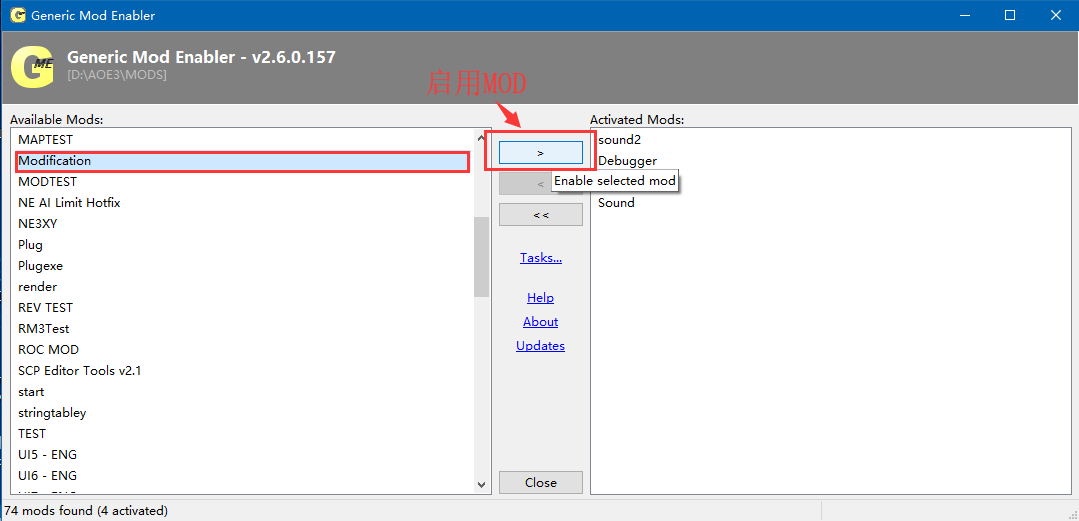Select UI5 - ENG mod entry

(242, 455)
